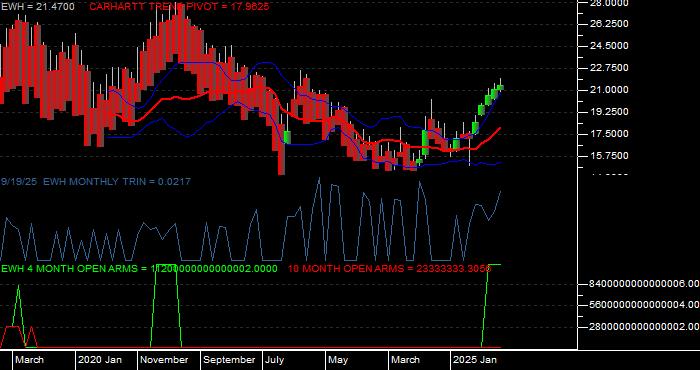Click the March marker before 2025 Jan

coord(405,360)
